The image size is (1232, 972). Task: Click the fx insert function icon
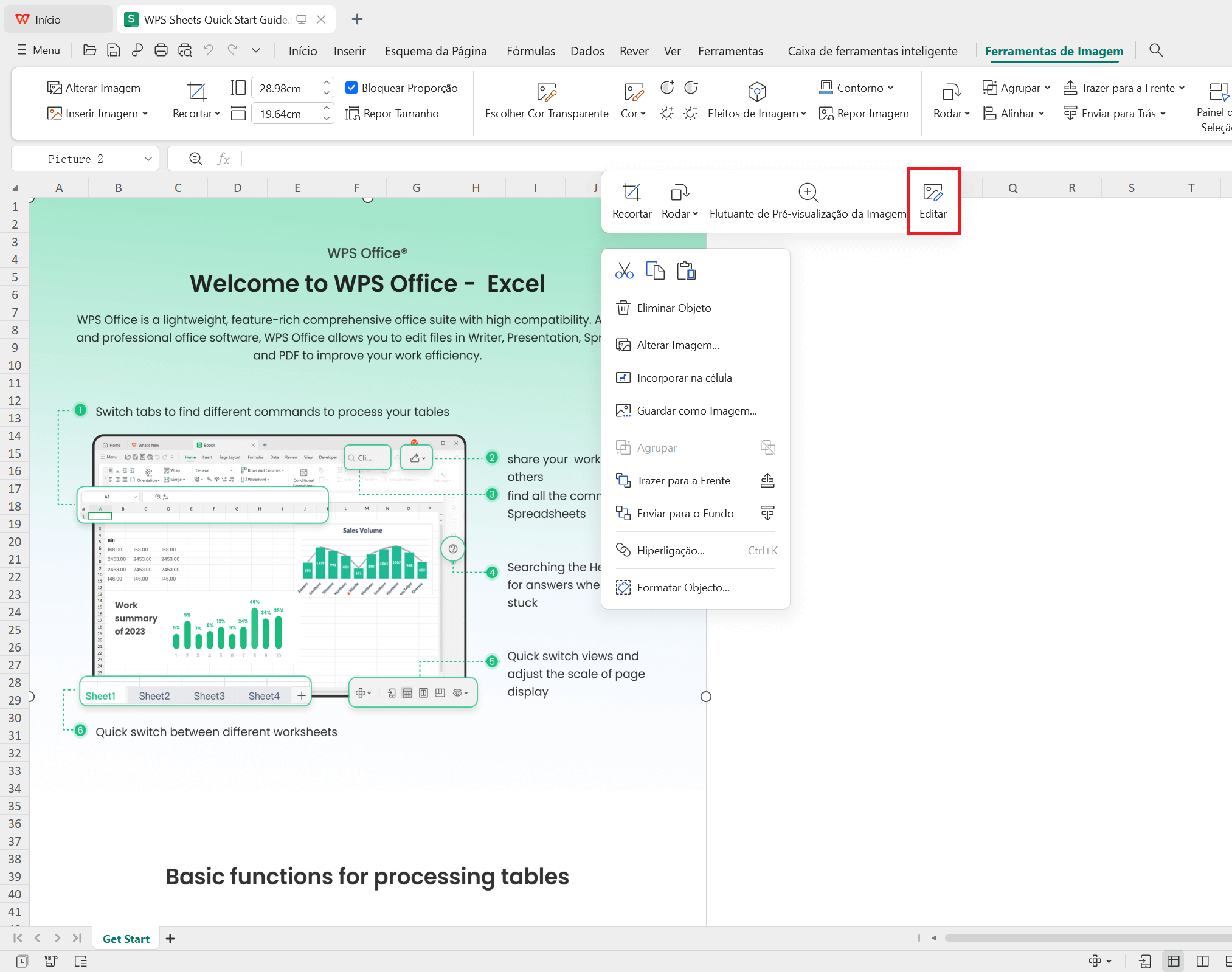pyautogui.click(x=223, y=159)
